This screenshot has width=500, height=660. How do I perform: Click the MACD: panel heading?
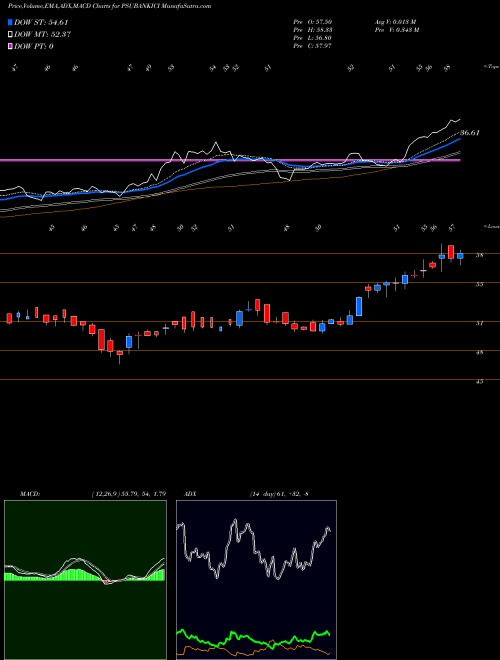[29, 493]
